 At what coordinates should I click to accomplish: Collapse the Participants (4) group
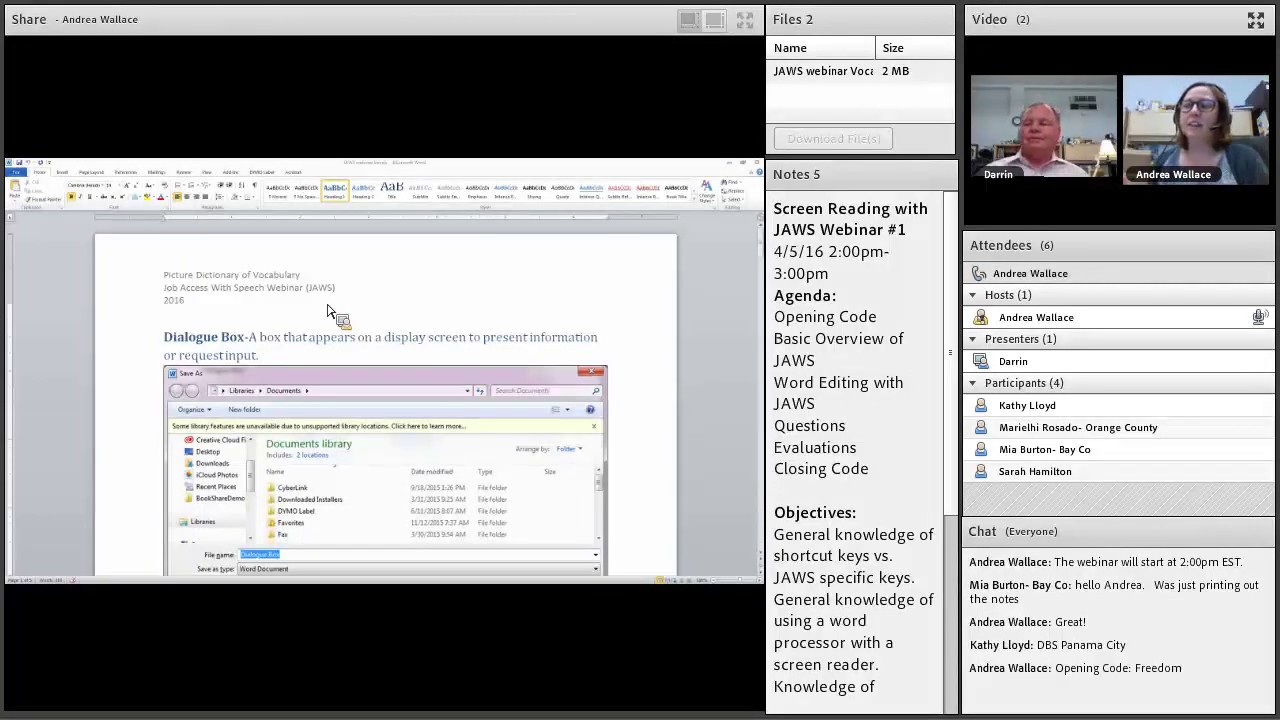coord(972,383)
